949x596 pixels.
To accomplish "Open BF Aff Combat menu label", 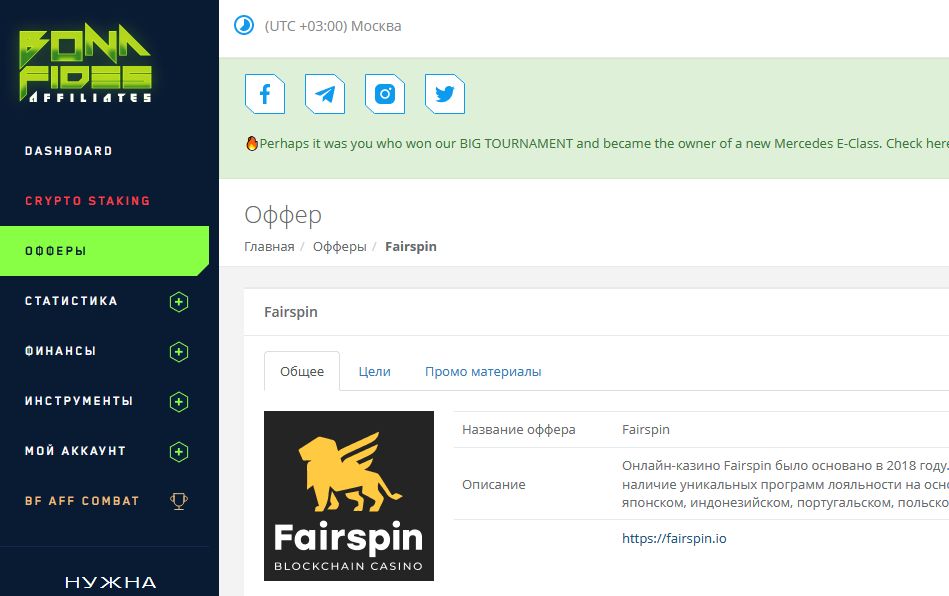I will pyautogui.click(x=82, y=501).
